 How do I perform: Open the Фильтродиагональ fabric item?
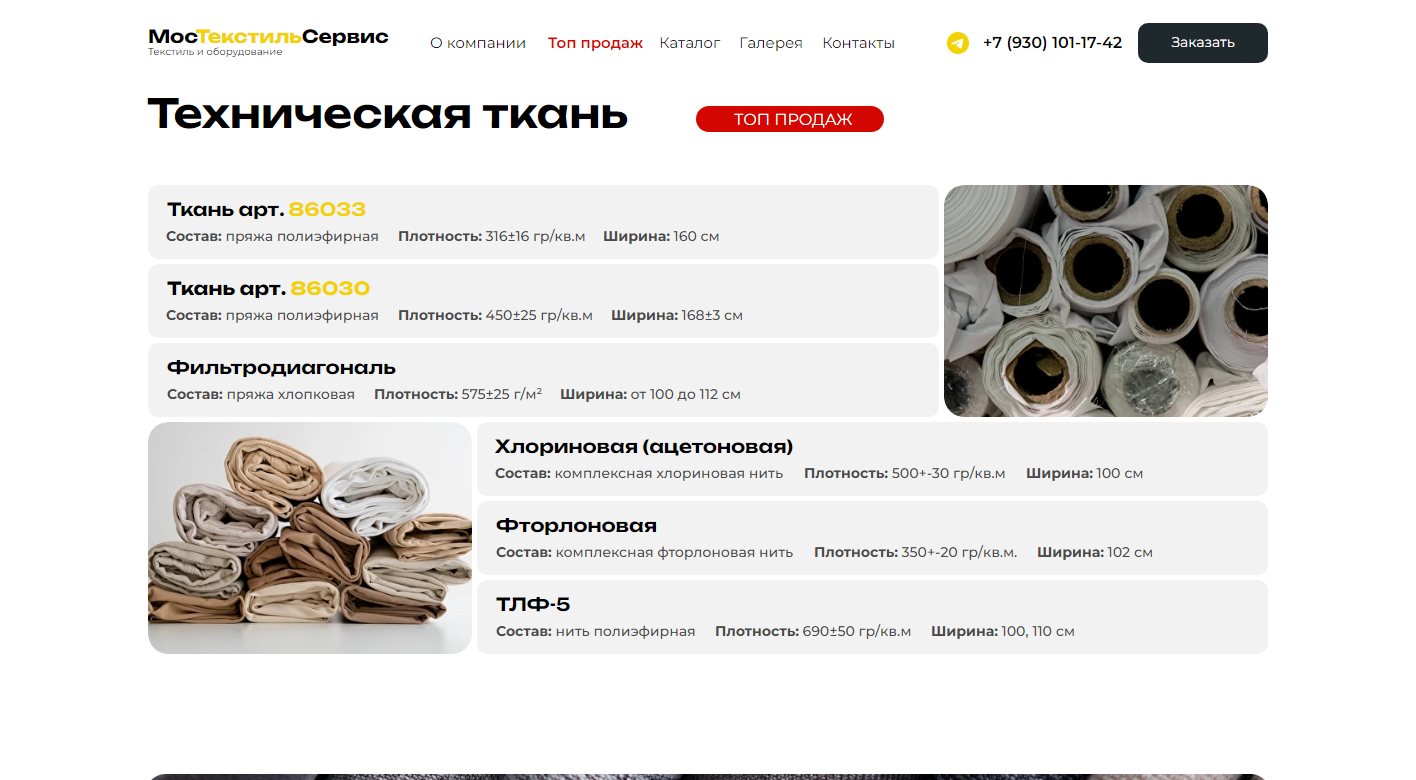click(543, 380)
